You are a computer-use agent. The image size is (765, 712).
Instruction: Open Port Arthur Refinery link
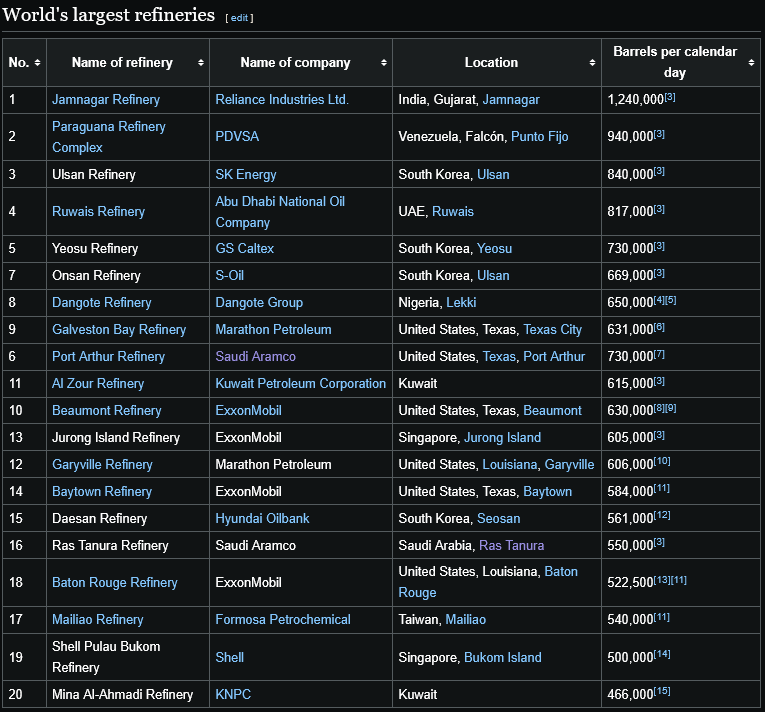pyautogui.click(x=108, y=356)
